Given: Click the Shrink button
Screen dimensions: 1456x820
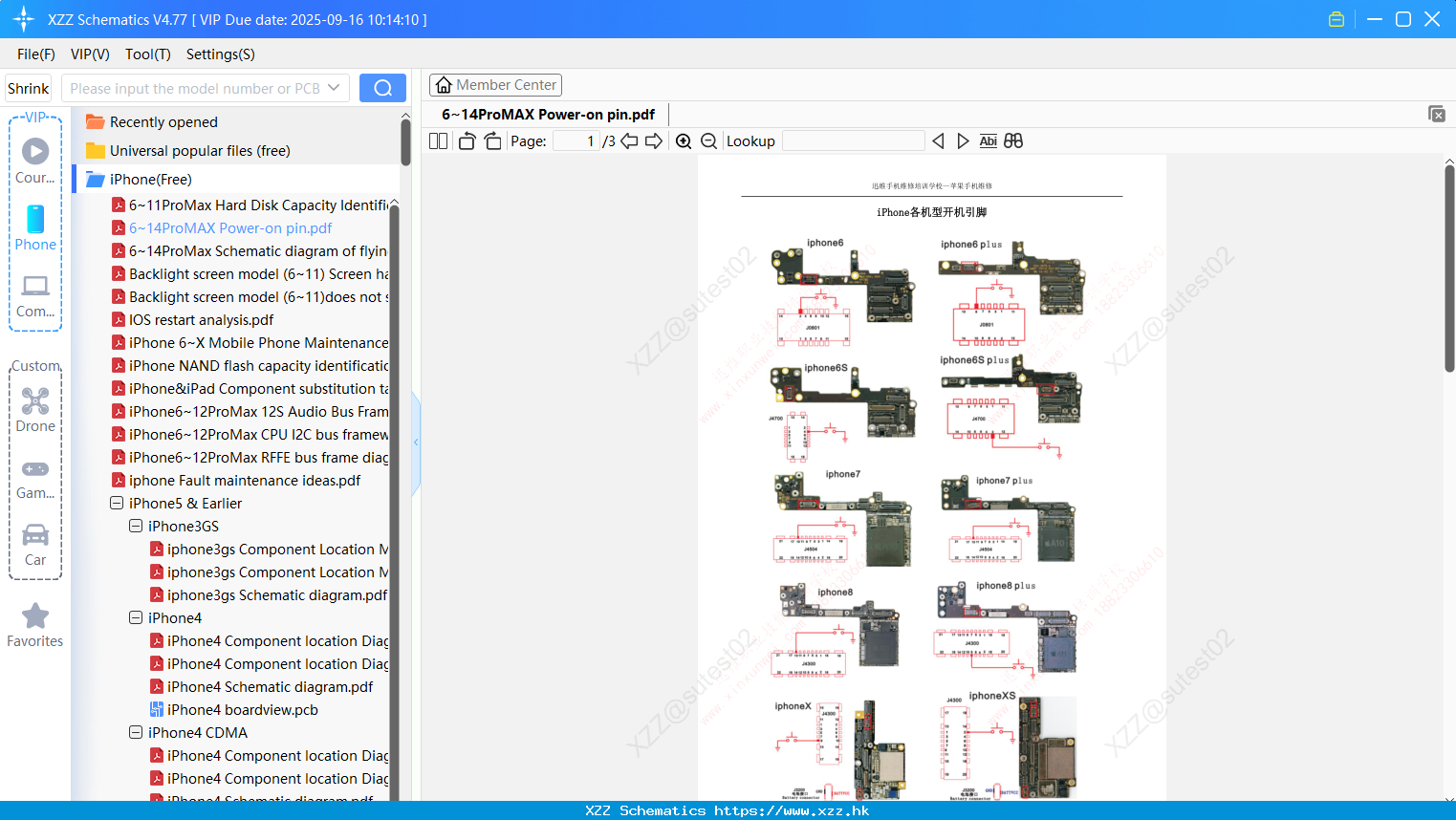Looking at the screenshot, I should pyautogui.click(x=29, y=88).
